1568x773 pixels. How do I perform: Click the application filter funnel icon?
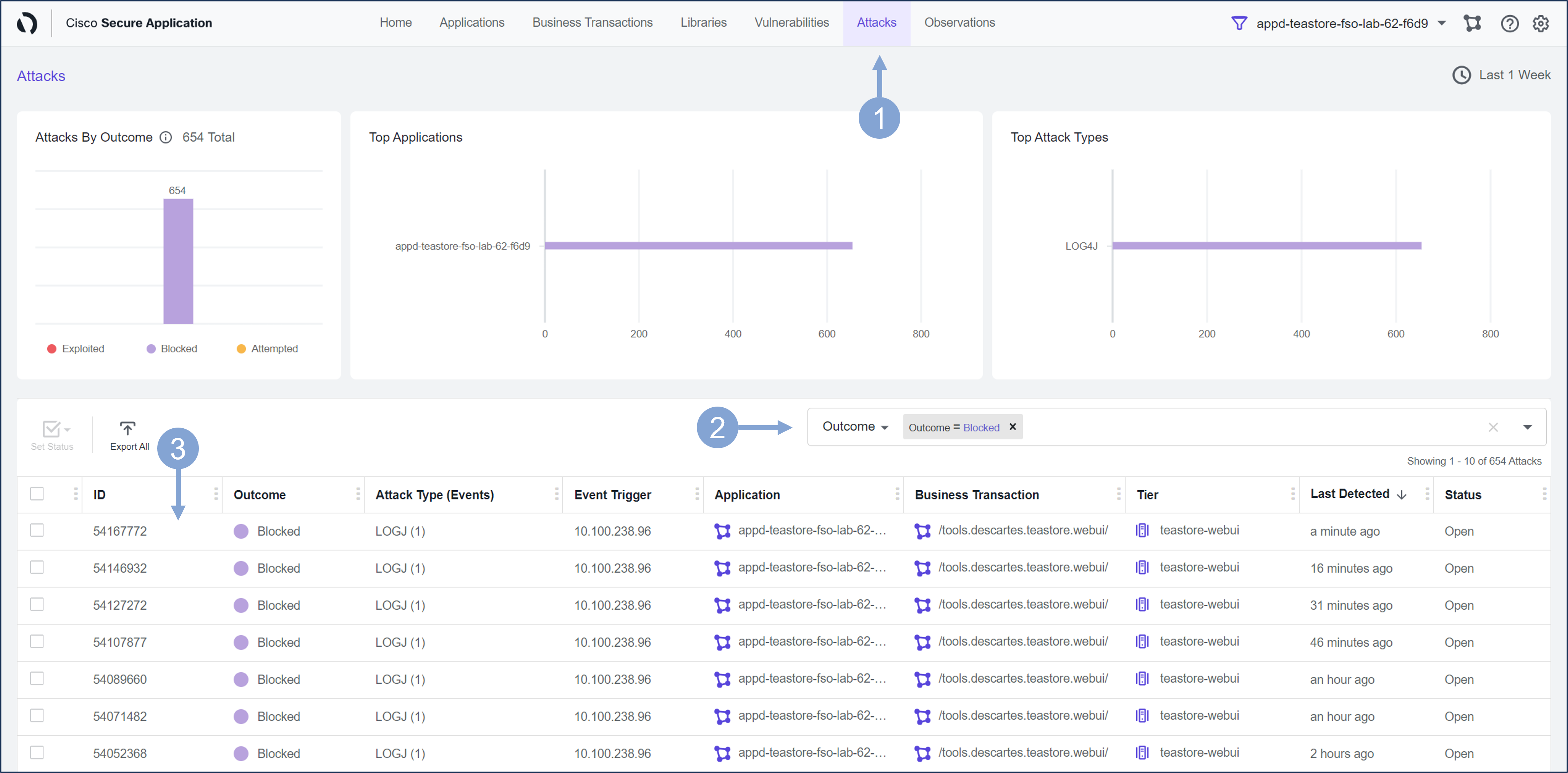pos(1239,23)
